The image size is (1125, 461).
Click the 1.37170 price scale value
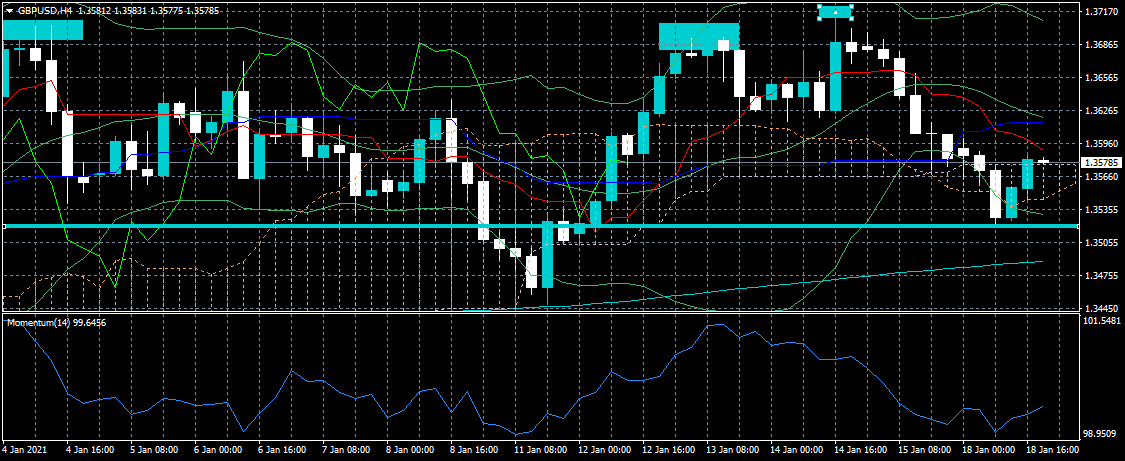tap(1100, 12)
